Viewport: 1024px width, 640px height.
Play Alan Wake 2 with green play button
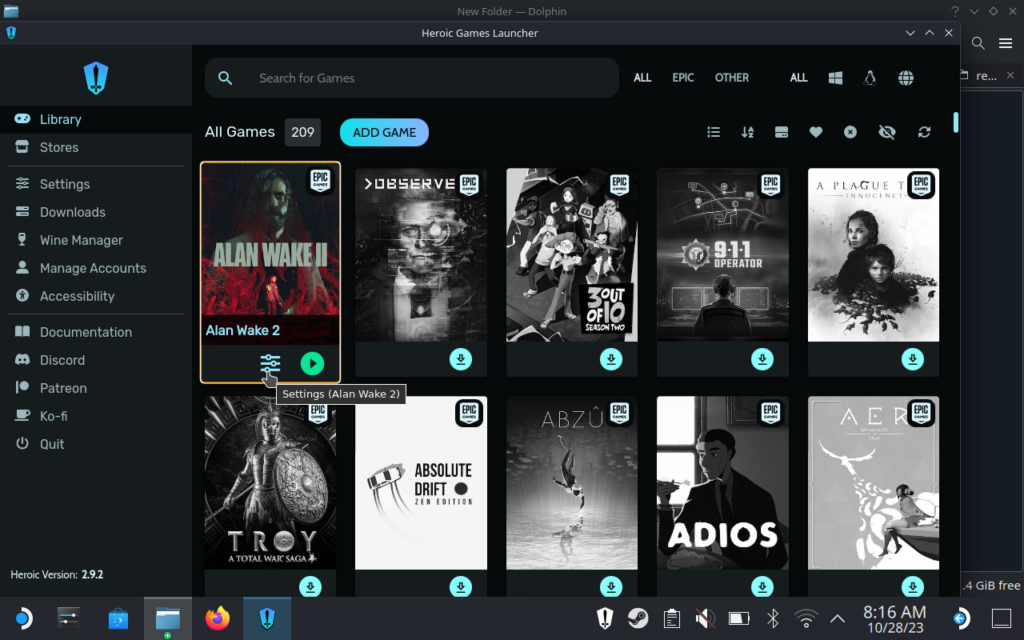click(312, 364)
